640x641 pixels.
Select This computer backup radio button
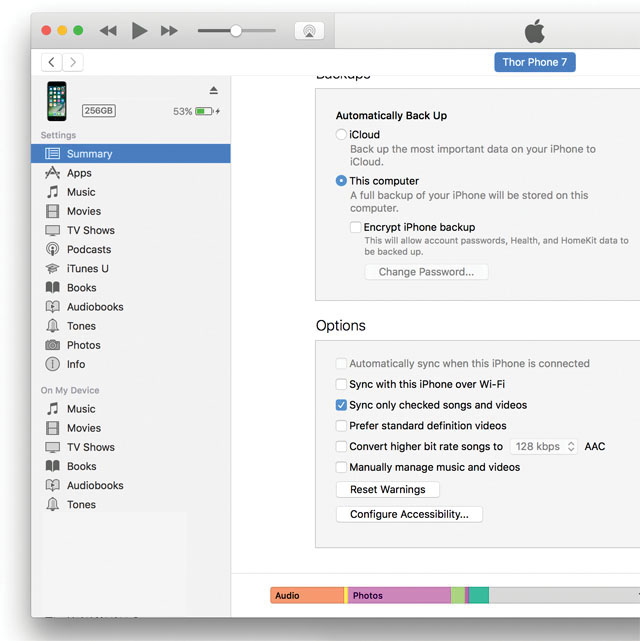pos(341,181)
